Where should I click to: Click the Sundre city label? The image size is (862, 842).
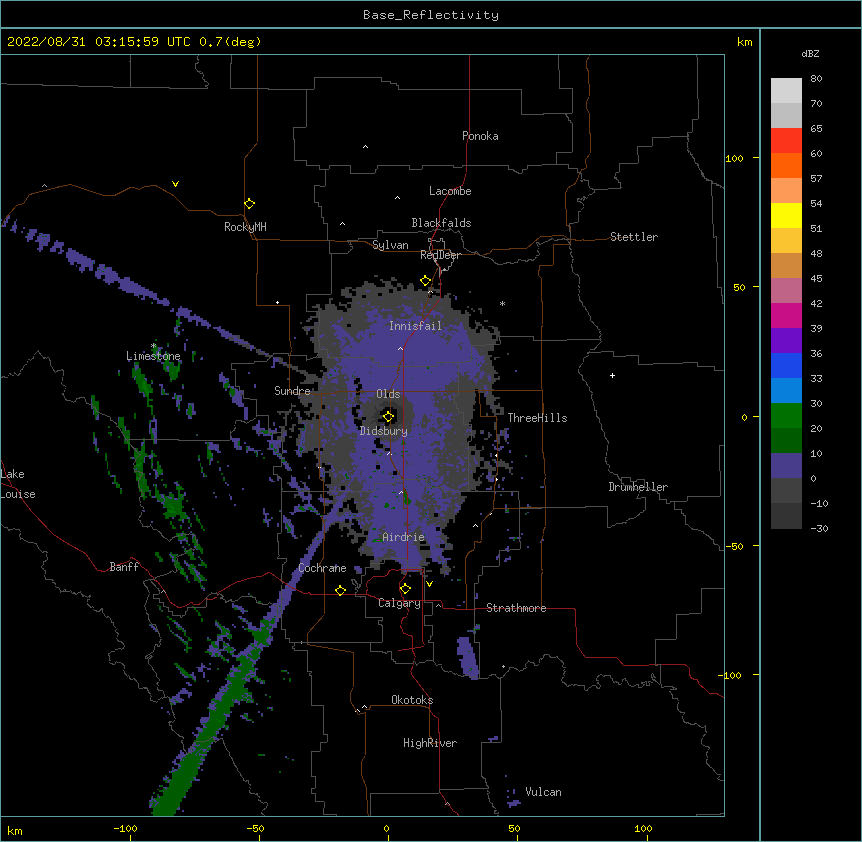click(x=292, y=391)
